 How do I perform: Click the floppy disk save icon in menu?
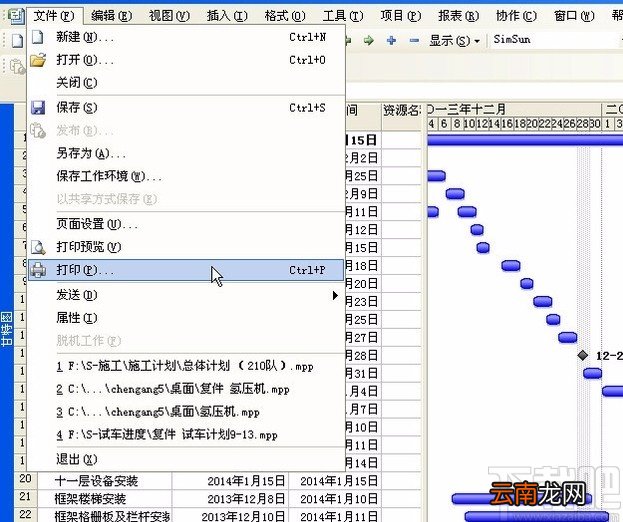(38, 108)
